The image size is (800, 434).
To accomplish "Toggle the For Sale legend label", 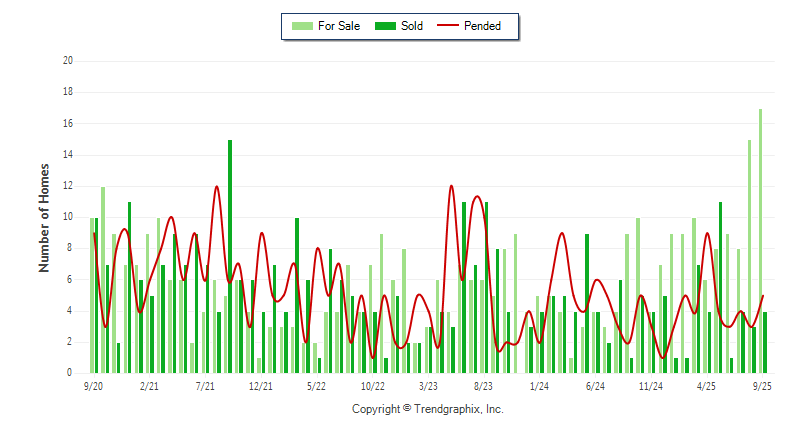I will [x=338, y=26].
